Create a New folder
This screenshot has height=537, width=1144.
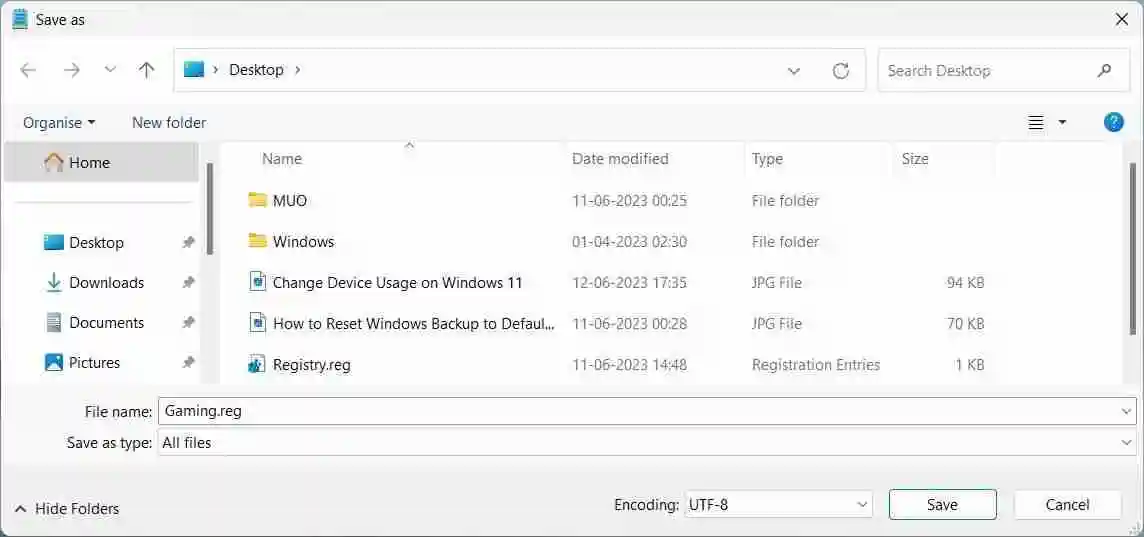[169, 123]
